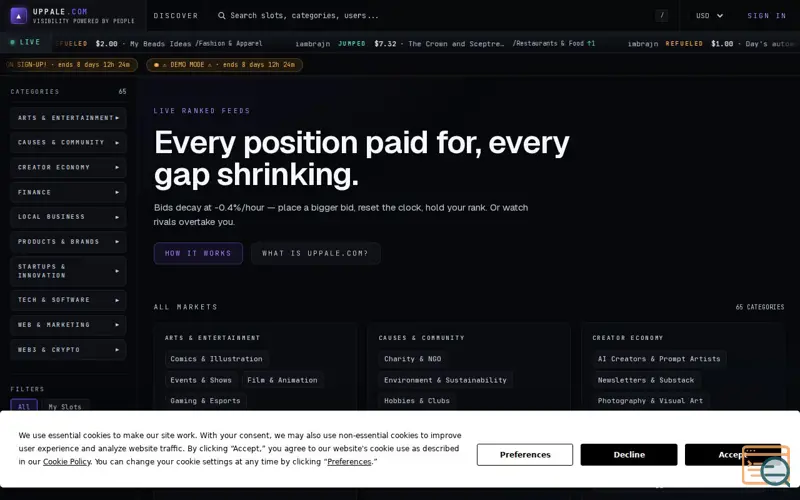
Task: Open Film & Animation market
Action: (x=282, y=380)
